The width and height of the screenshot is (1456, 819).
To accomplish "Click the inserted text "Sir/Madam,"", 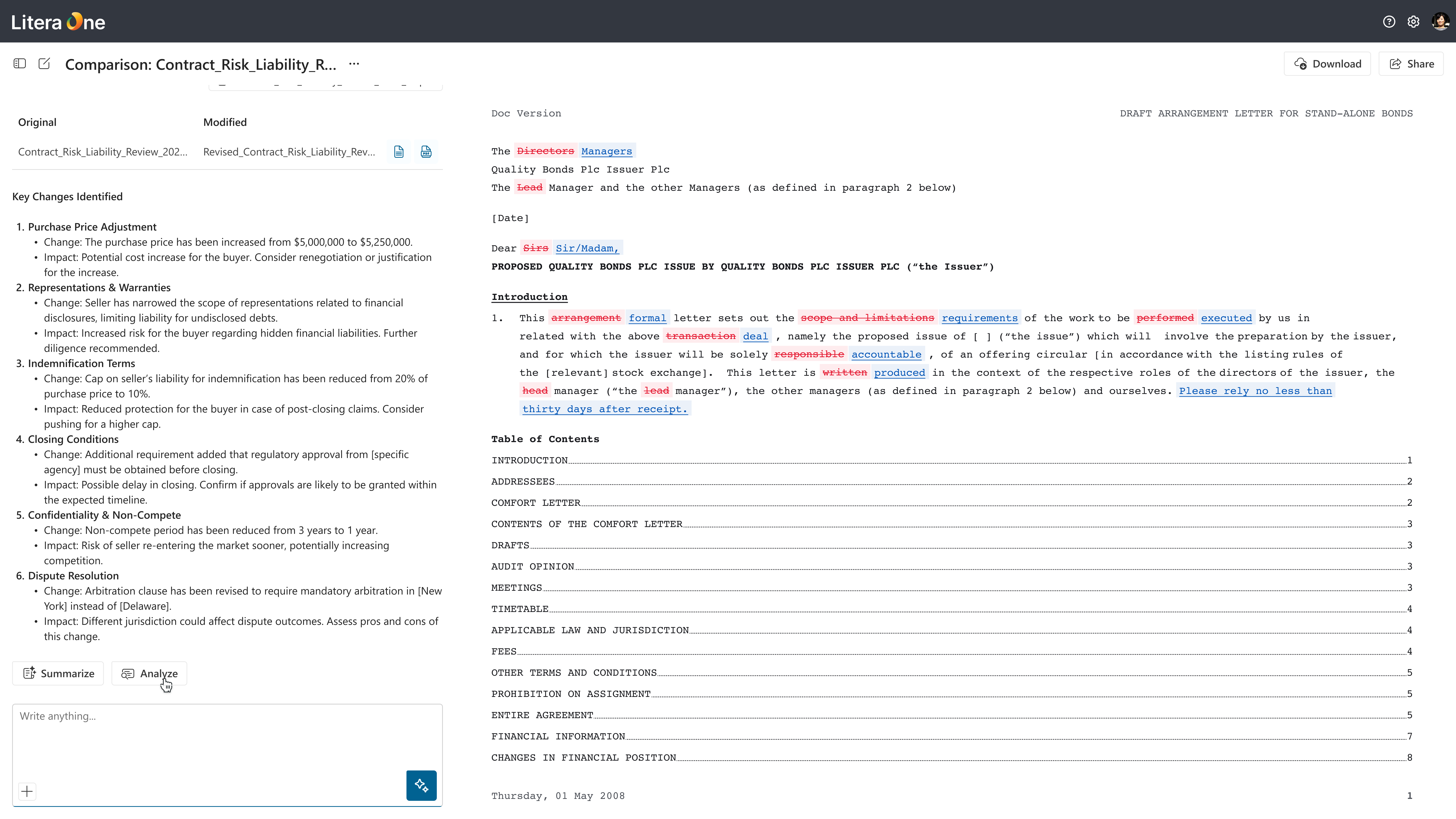I will click(x=587, y=248).
